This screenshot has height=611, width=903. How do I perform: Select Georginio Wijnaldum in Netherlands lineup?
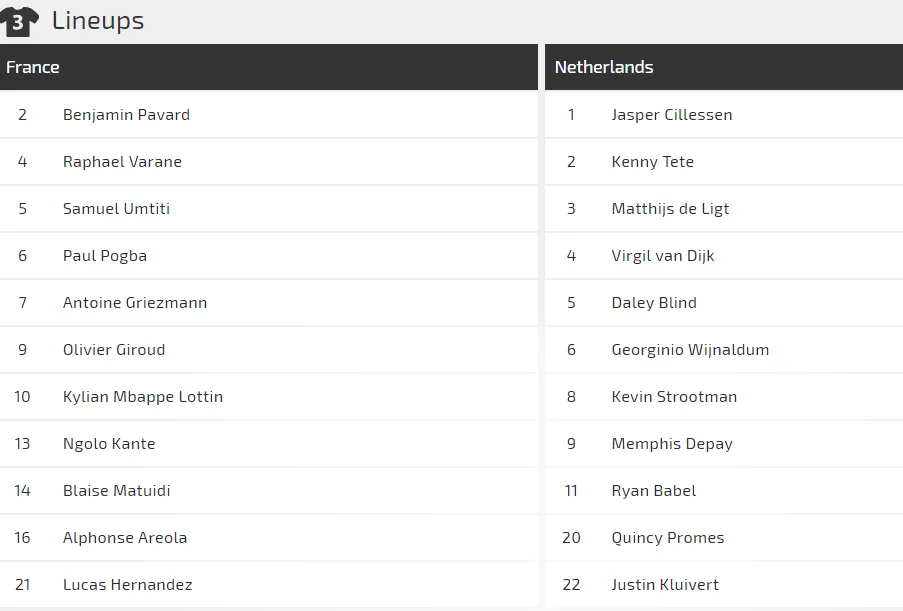pos(690,350)
